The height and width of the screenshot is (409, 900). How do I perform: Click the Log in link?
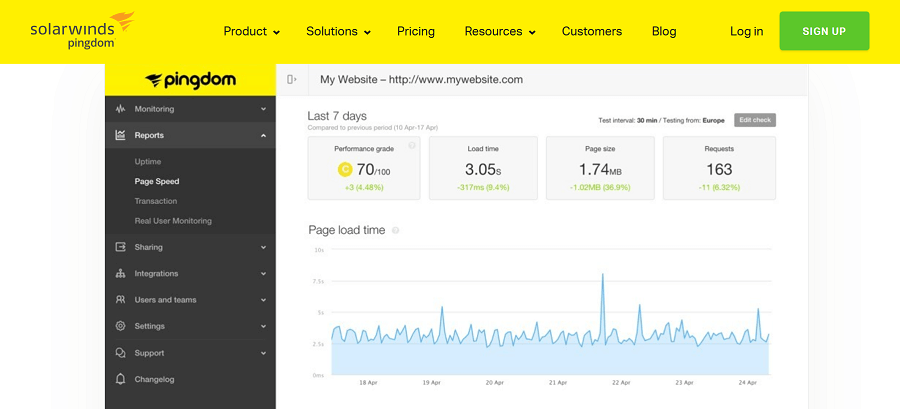point(747,32)
